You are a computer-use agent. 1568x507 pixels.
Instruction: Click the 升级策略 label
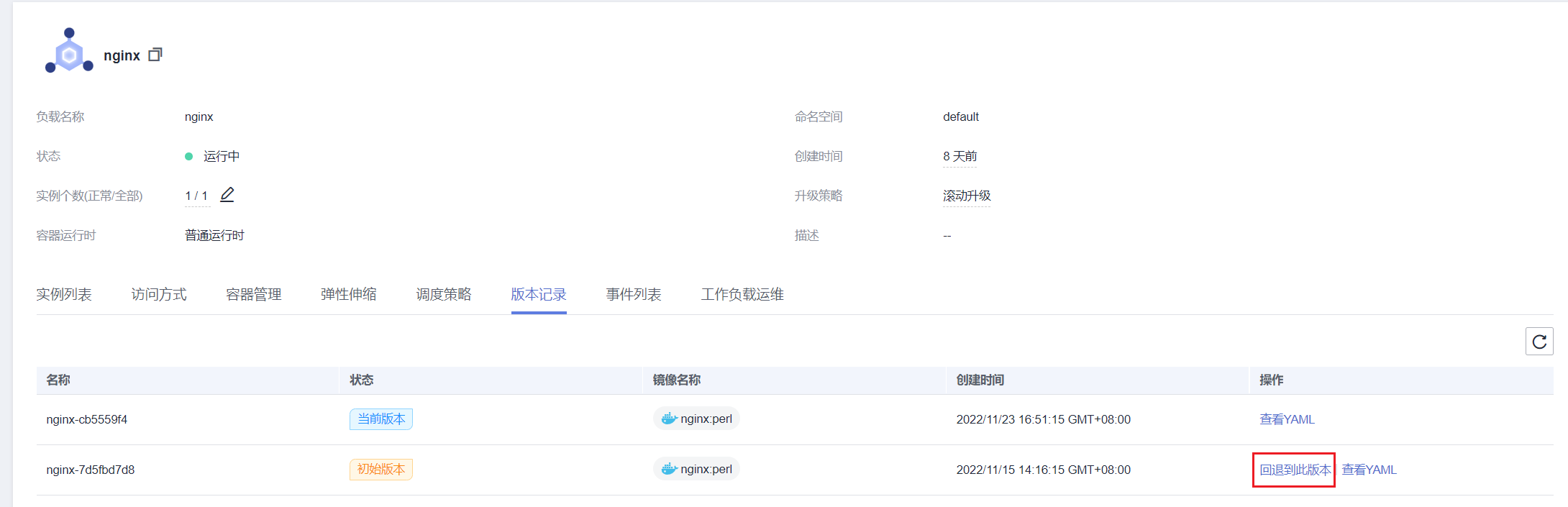pyautogui.click(x=819, y=196)
